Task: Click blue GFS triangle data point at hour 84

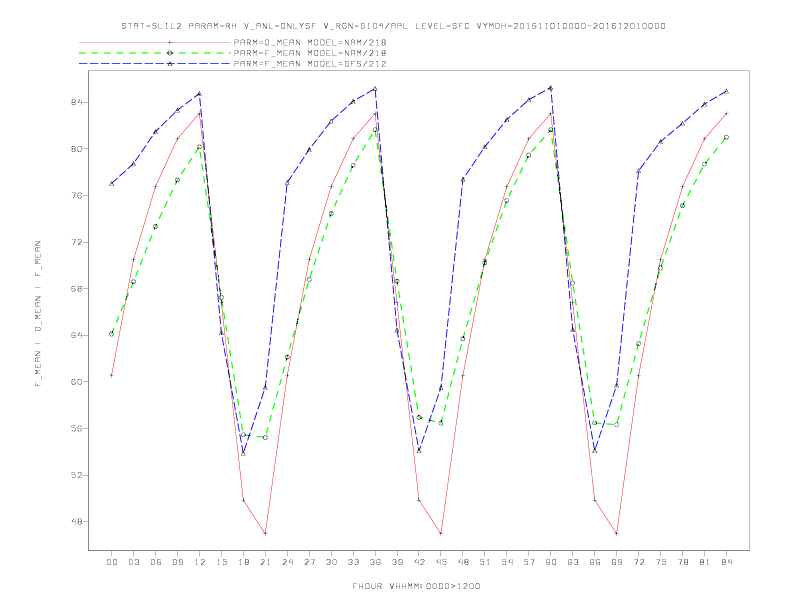Action: pos(726,91)
